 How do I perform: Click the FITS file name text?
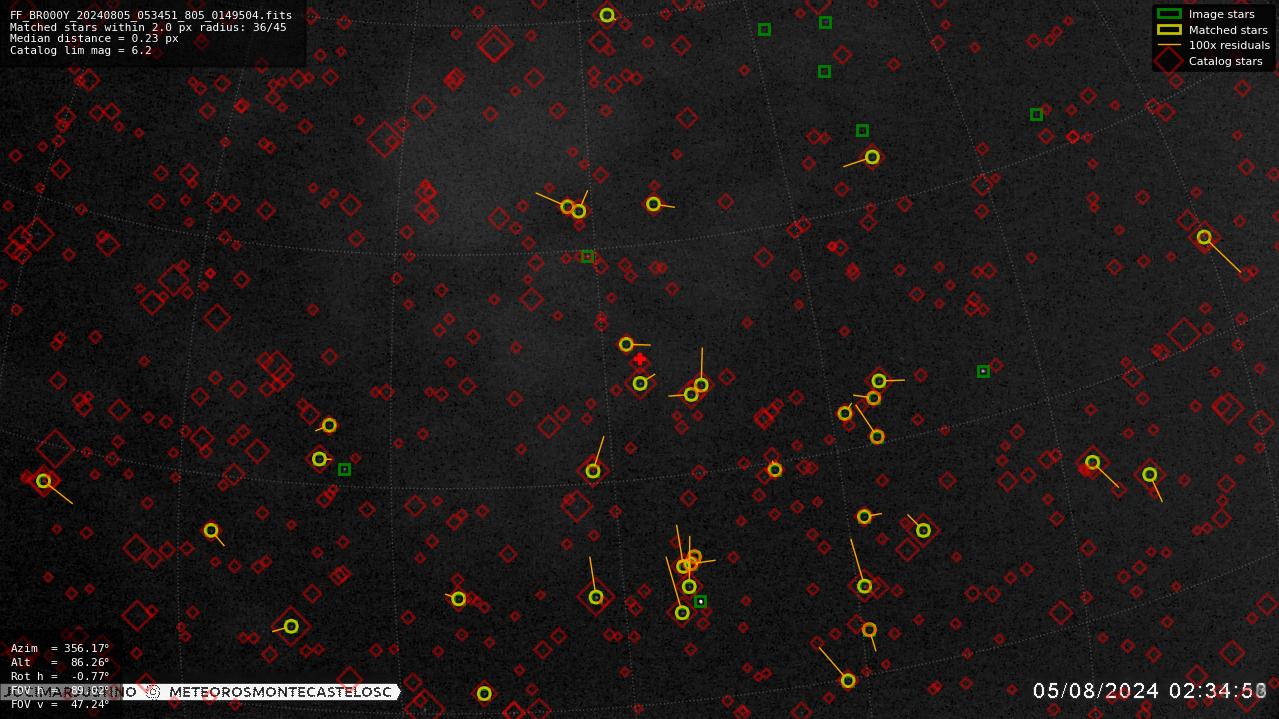[x=151, y=15]
